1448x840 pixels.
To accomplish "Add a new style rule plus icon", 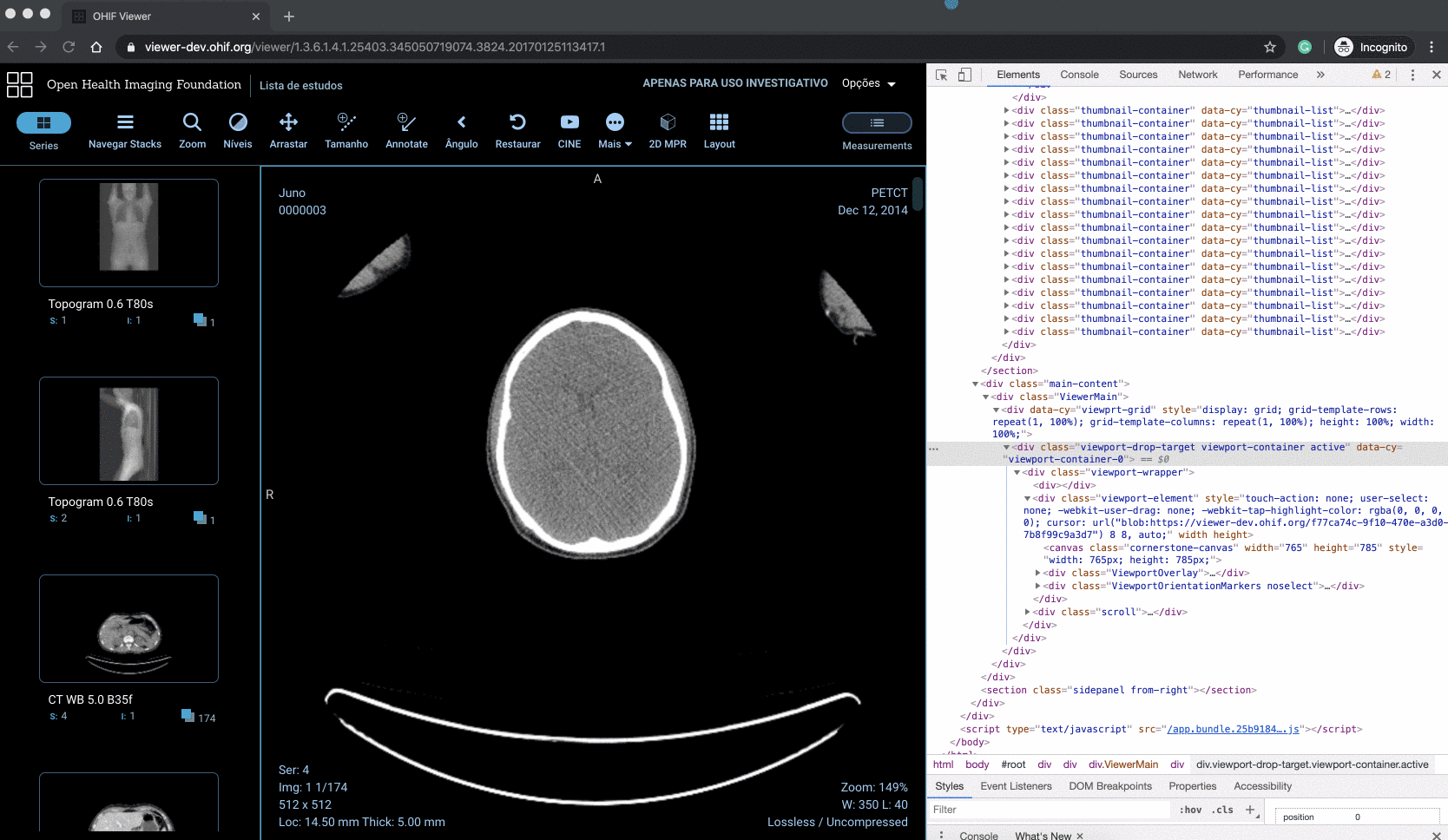I will pos(1250,810).
